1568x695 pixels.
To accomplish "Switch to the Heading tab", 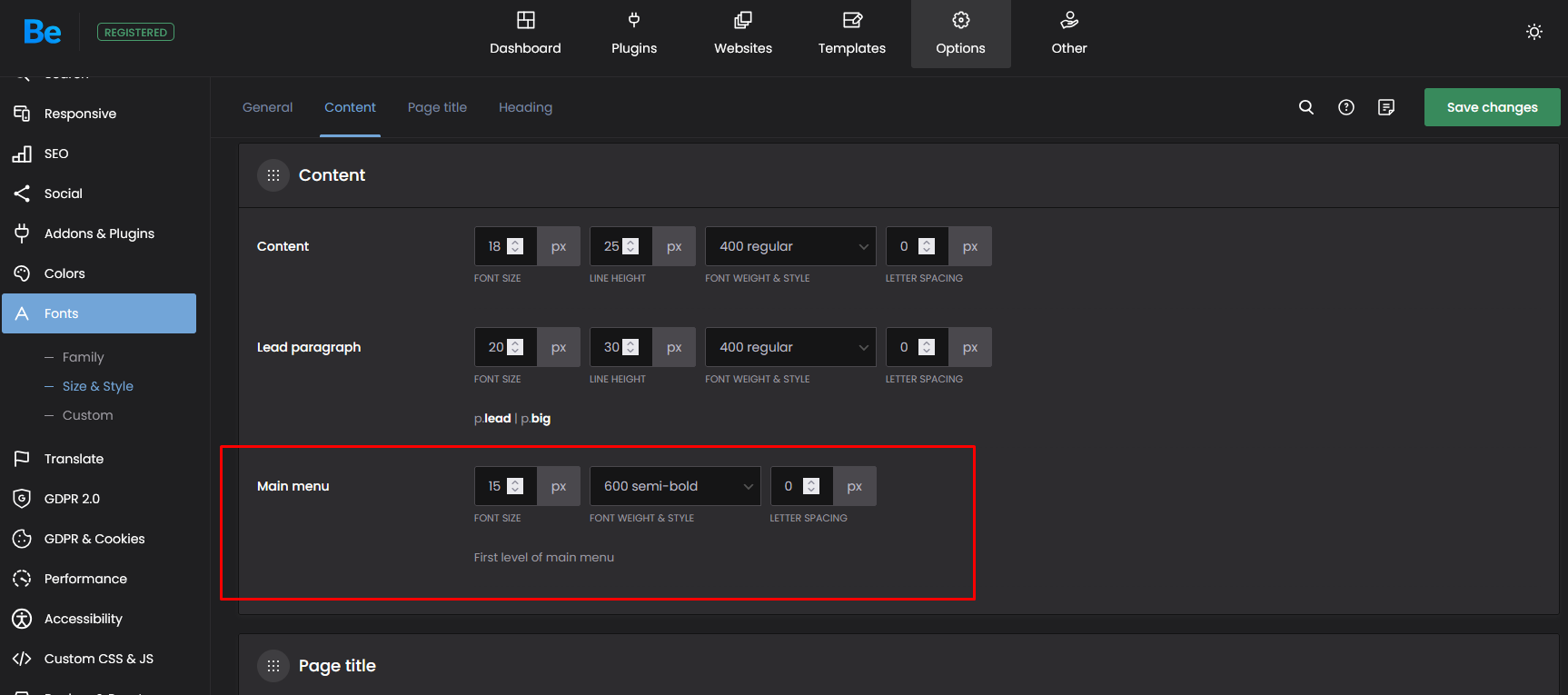I will [525, 107].
